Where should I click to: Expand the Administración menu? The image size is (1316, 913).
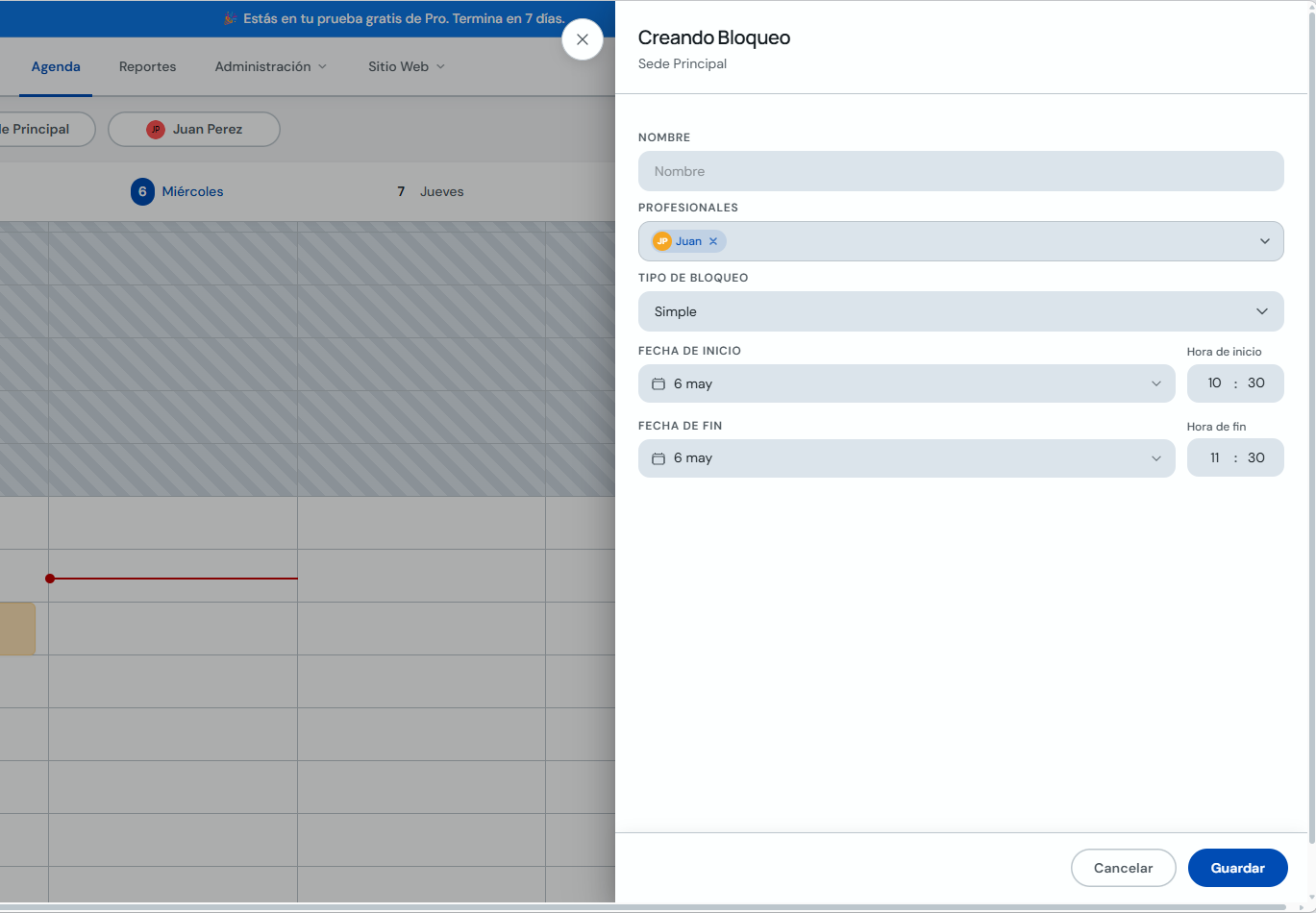pos(271,66)
